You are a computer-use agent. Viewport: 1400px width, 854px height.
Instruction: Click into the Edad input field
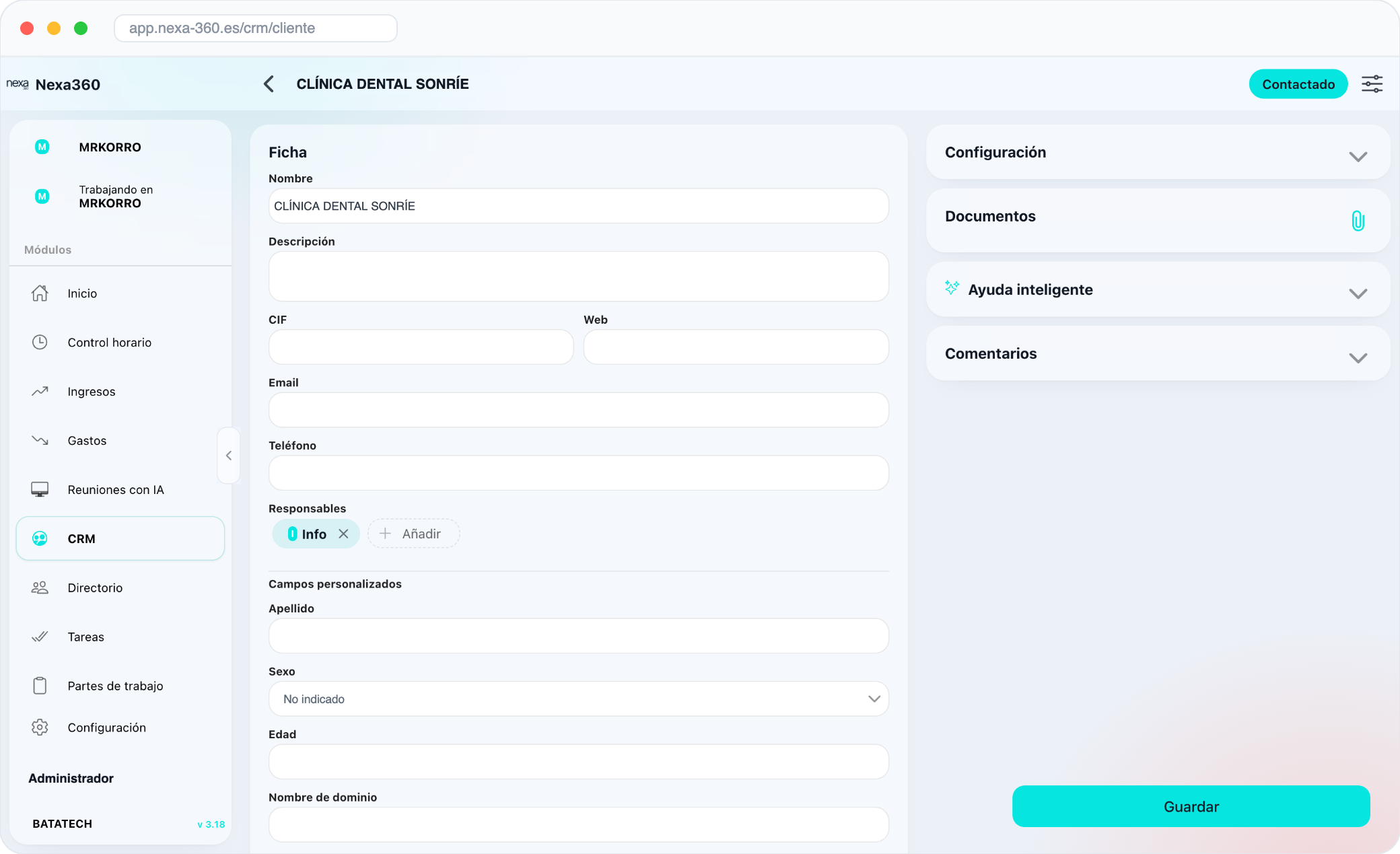click(x=578, y=762)
